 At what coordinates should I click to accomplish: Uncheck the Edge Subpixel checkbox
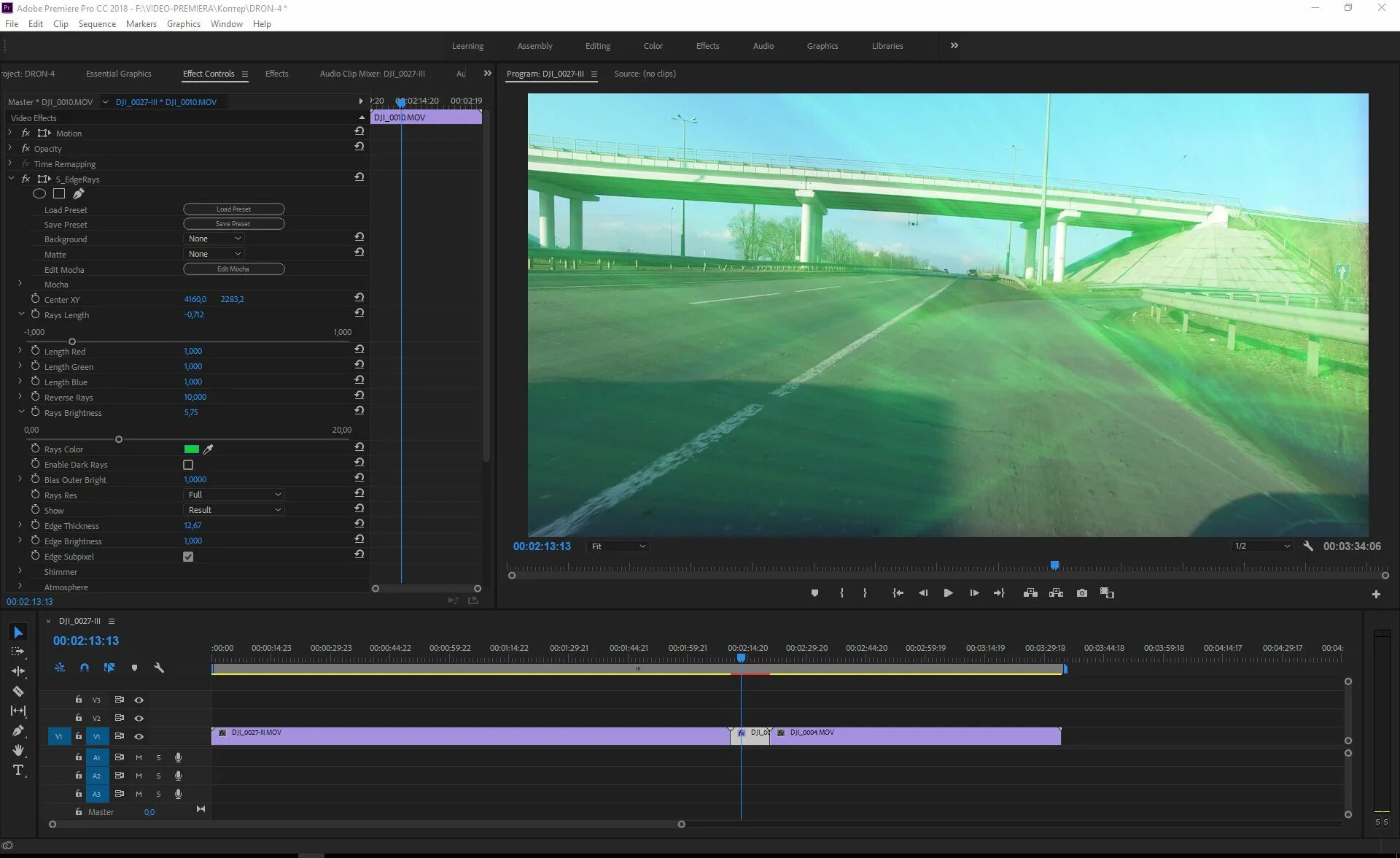click(x=188, y=557)
